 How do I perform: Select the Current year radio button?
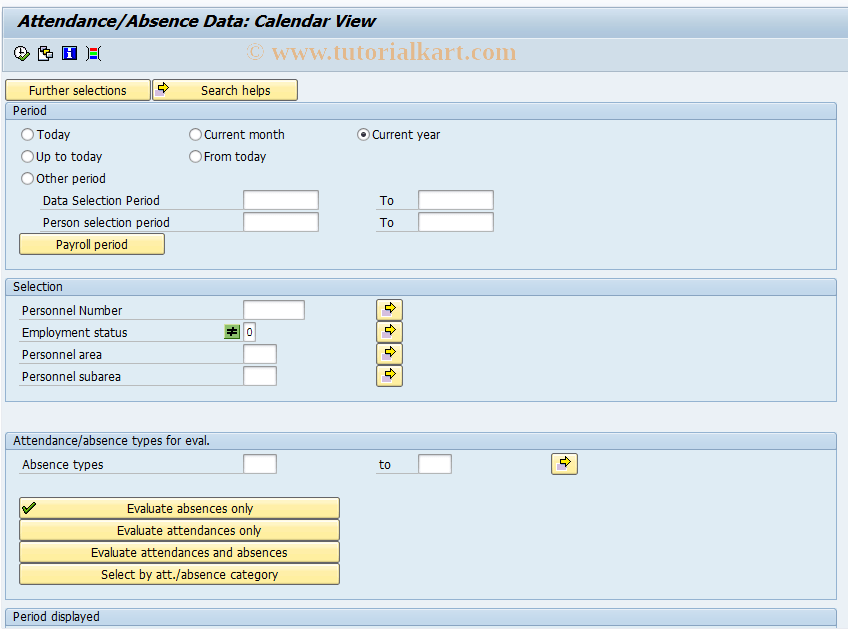(363, 134)
